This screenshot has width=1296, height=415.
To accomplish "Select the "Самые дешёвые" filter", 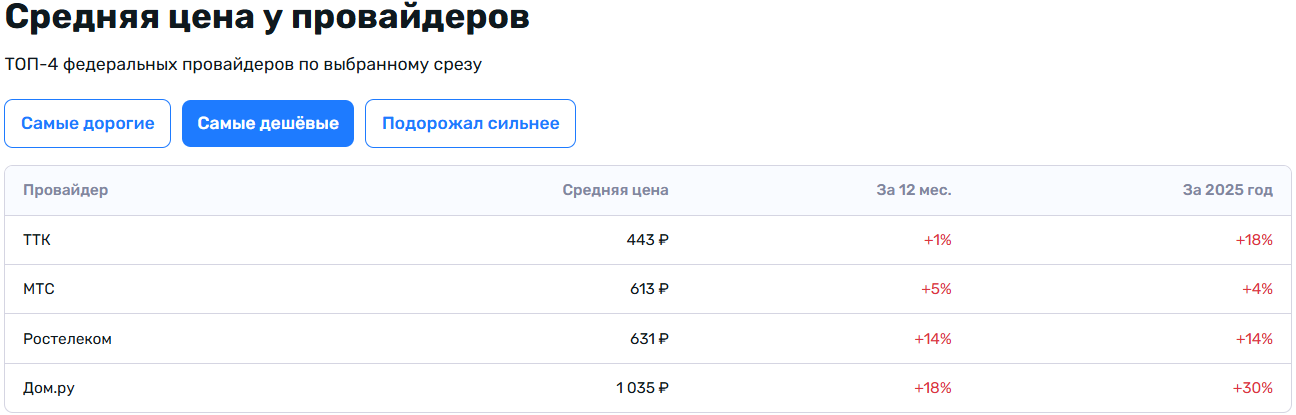I will (268, 124).
